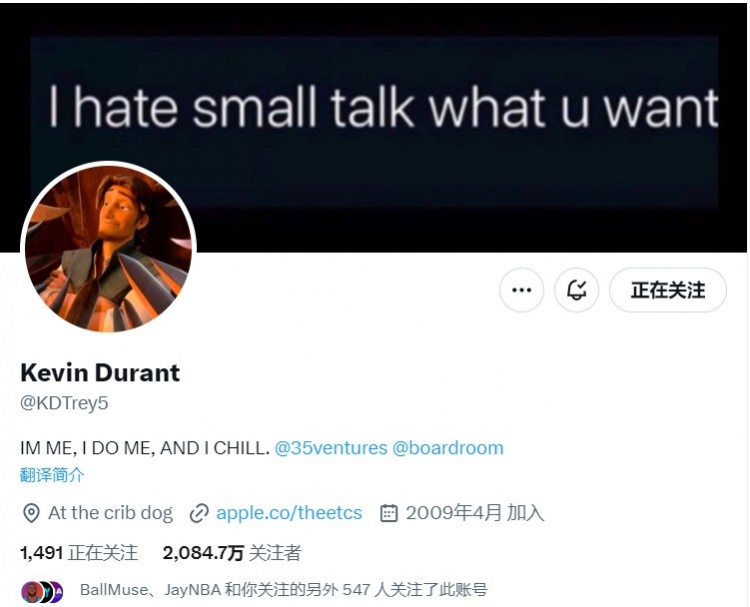The image size is (750, 607).
Task: Click the Kevin Durant display name
Action: pyautogui.click(x=100, y=373)
